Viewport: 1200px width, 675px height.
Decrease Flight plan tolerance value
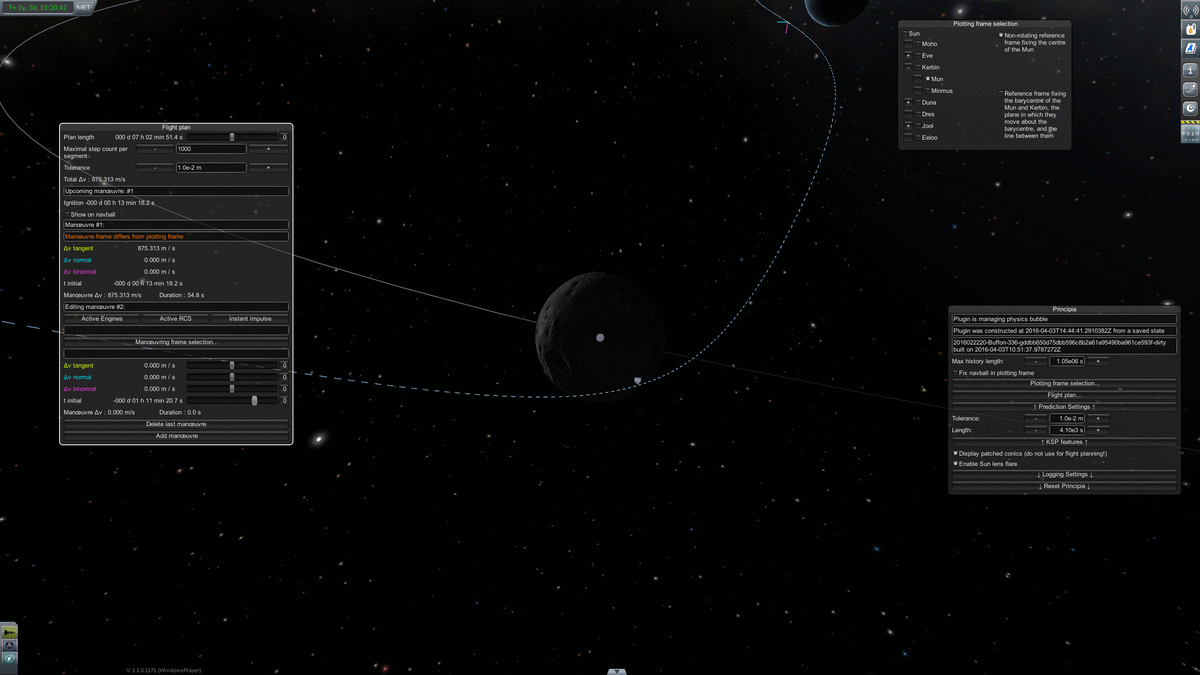tap(155, 168)
